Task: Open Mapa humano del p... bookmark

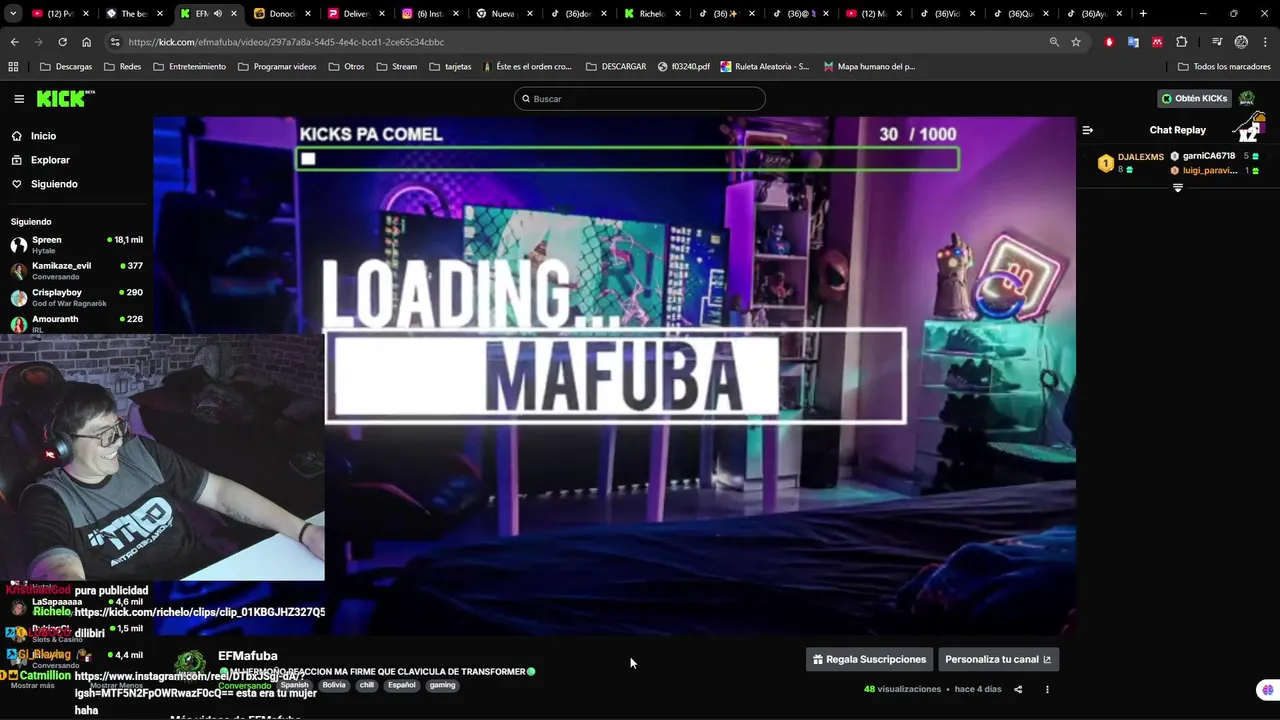Action: click(x=869, y=67)
